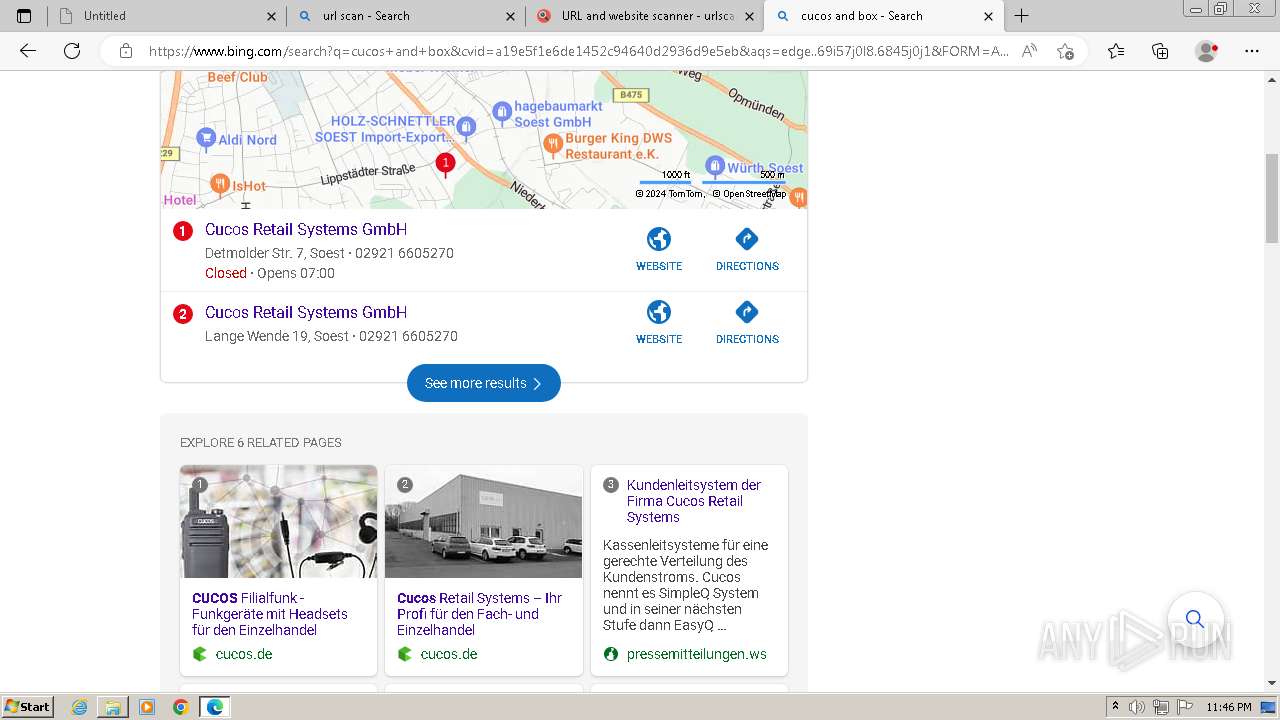Image resolution: width=1280 pixels, height=720 pixels.
Task: Open the Favorites list
Action: [1116, 51]
